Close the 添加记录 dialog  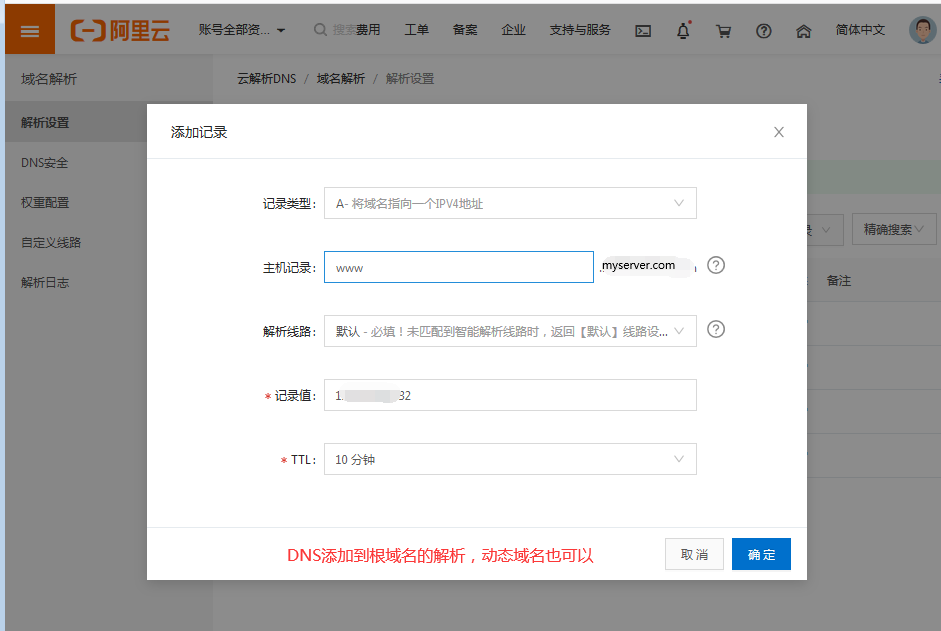(778, 132)
